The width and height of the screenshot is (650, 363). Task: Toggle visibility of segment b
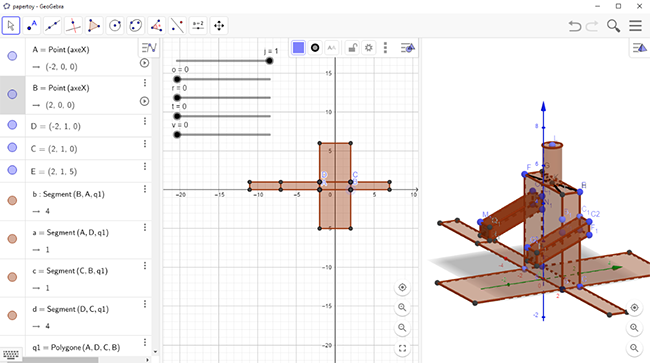point(12,201)
